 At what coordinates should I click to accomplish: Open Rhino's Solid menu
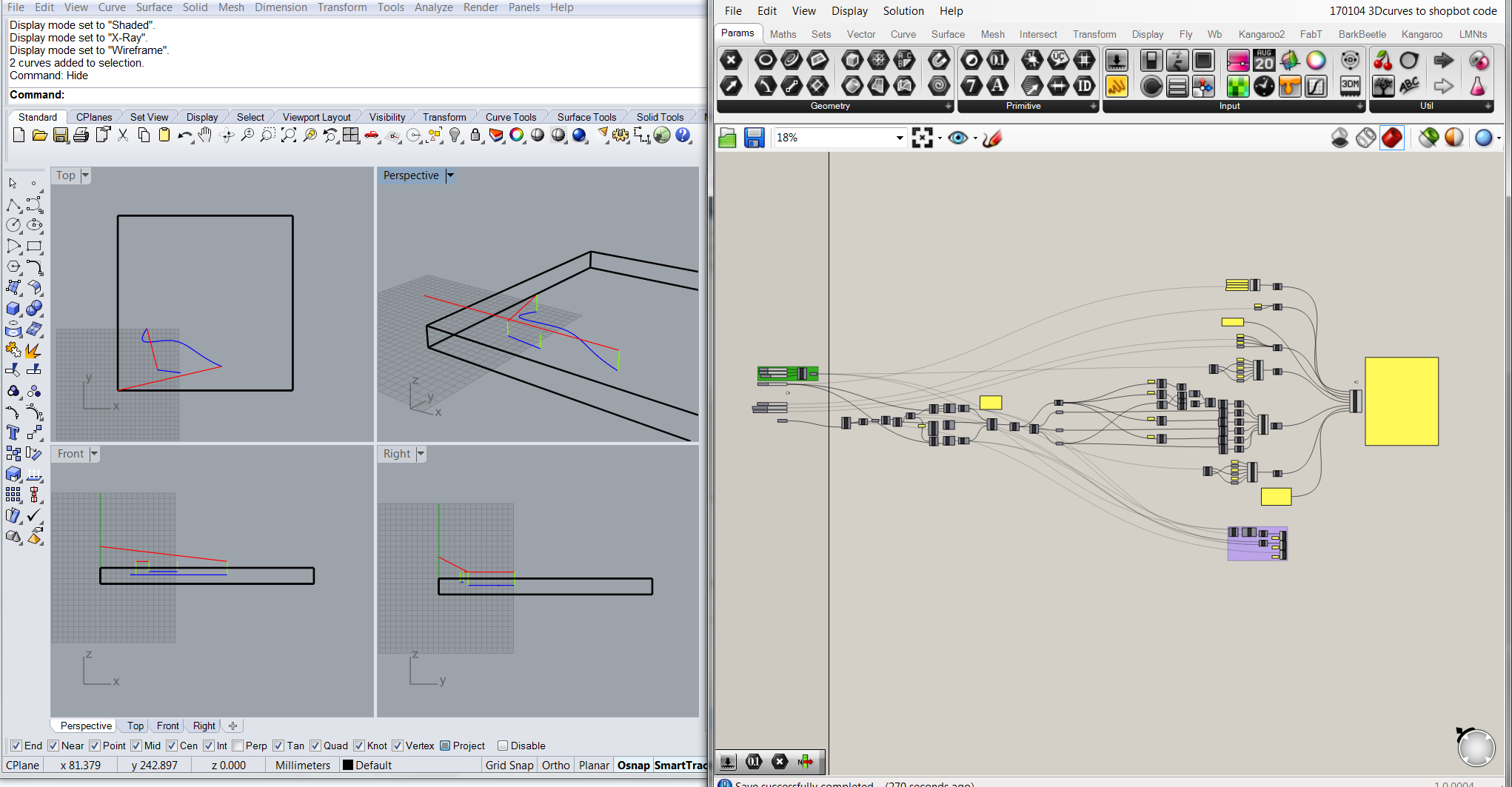tap(195, 7)
